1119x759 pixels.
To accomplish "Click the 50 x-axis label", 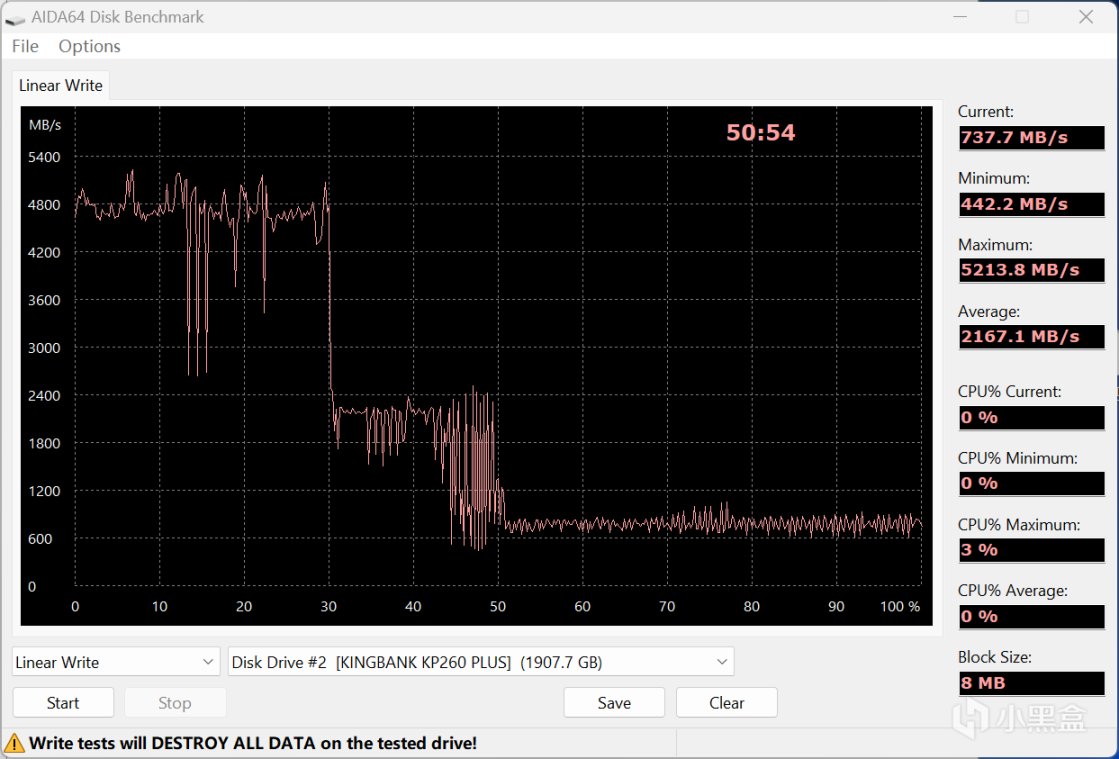I will [x=497, y=606].
